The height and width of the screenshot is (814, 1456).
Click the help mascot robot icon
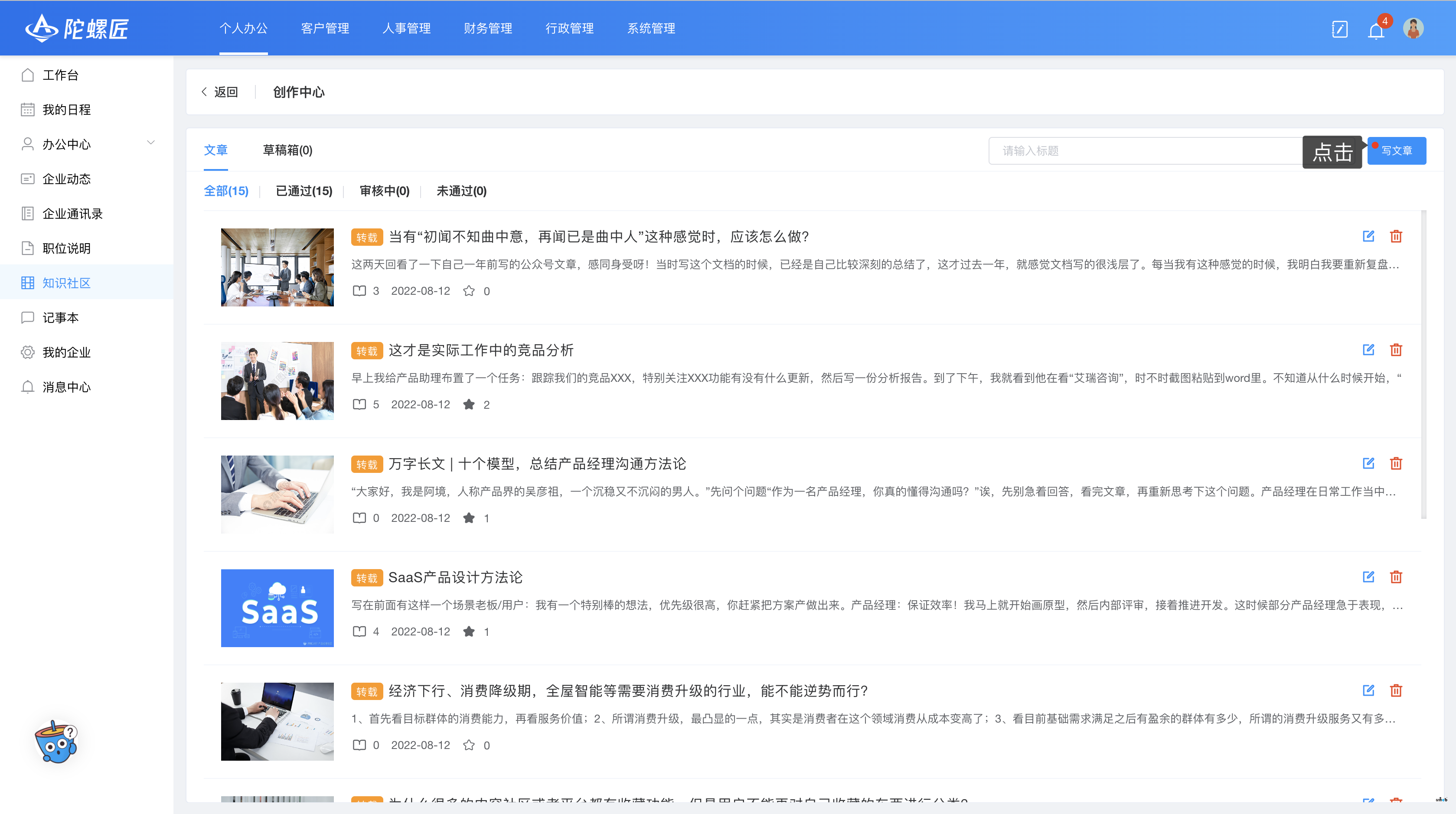[x=55, y=741]
